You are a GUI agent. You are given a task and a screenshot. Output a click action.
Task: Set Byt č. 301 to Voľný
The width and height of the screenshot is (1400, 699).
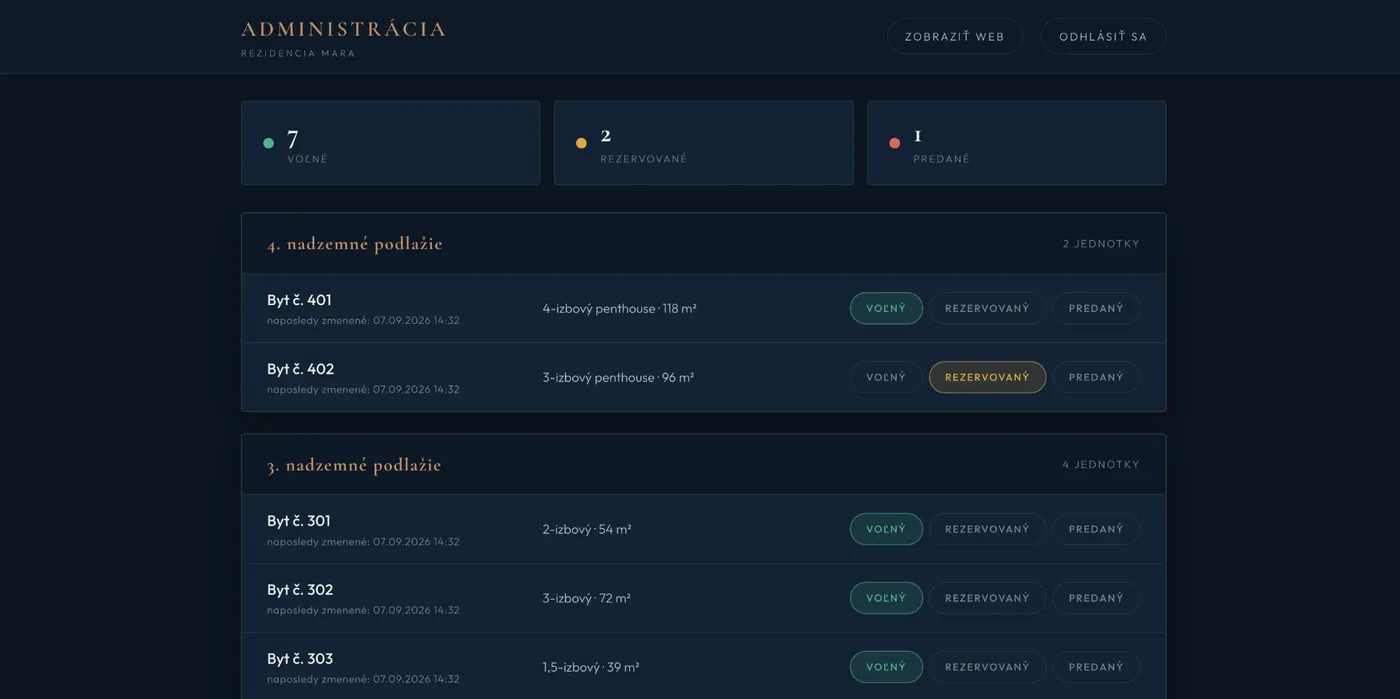click(x=886, y=529)
